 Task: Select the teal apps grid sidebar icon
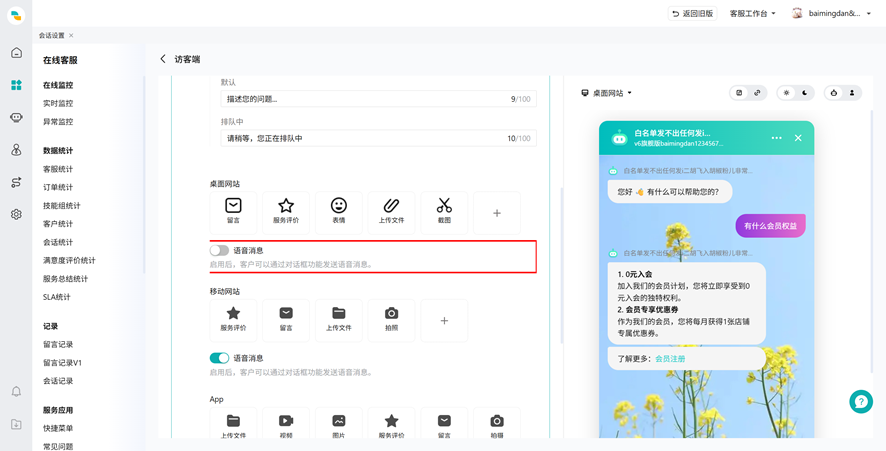[16, 85]
